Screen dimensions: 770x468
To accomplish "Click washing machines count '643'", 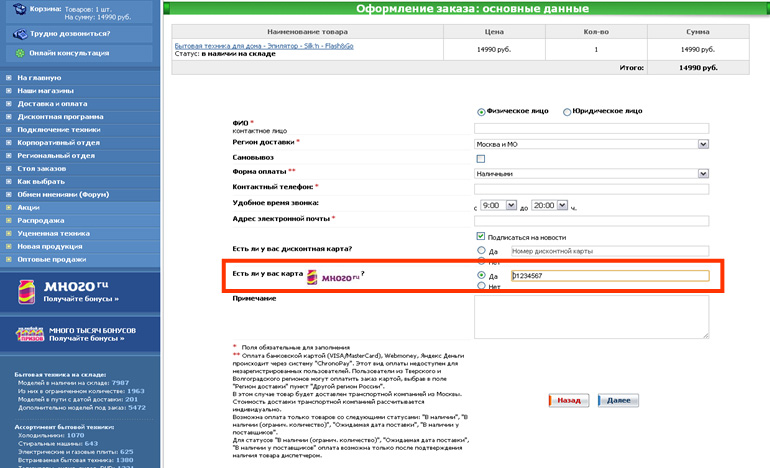I will click(91, 443).
